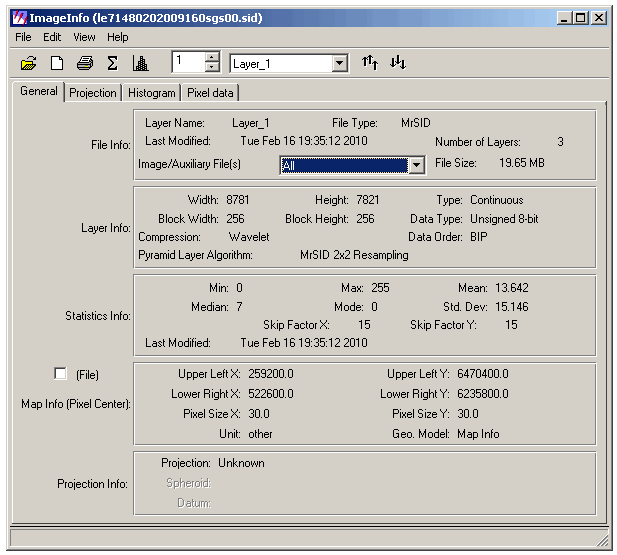Image resolution: width=617 pixels, height=555 pixels.
Task: Toggle the (File) checkbox
Action: click(x=60, y=374)
